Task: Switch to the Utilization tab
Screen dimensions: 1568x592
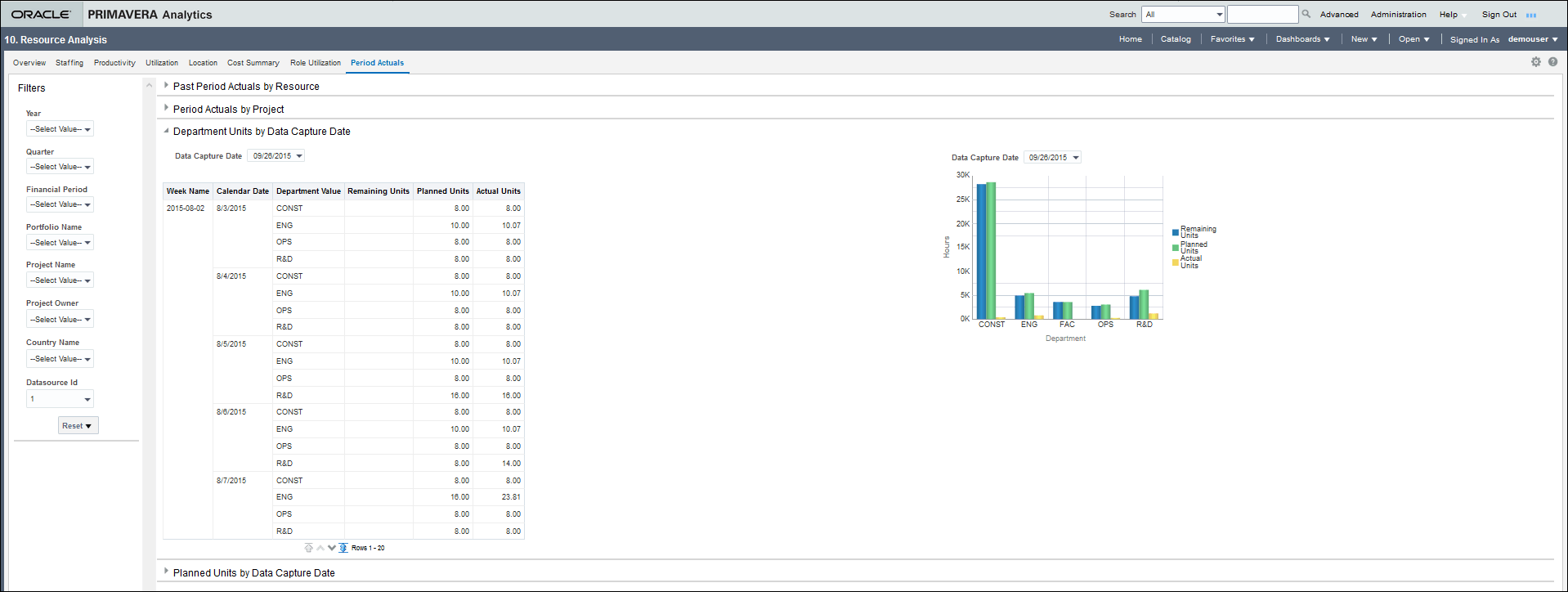Action: click(x=162, y=63)
